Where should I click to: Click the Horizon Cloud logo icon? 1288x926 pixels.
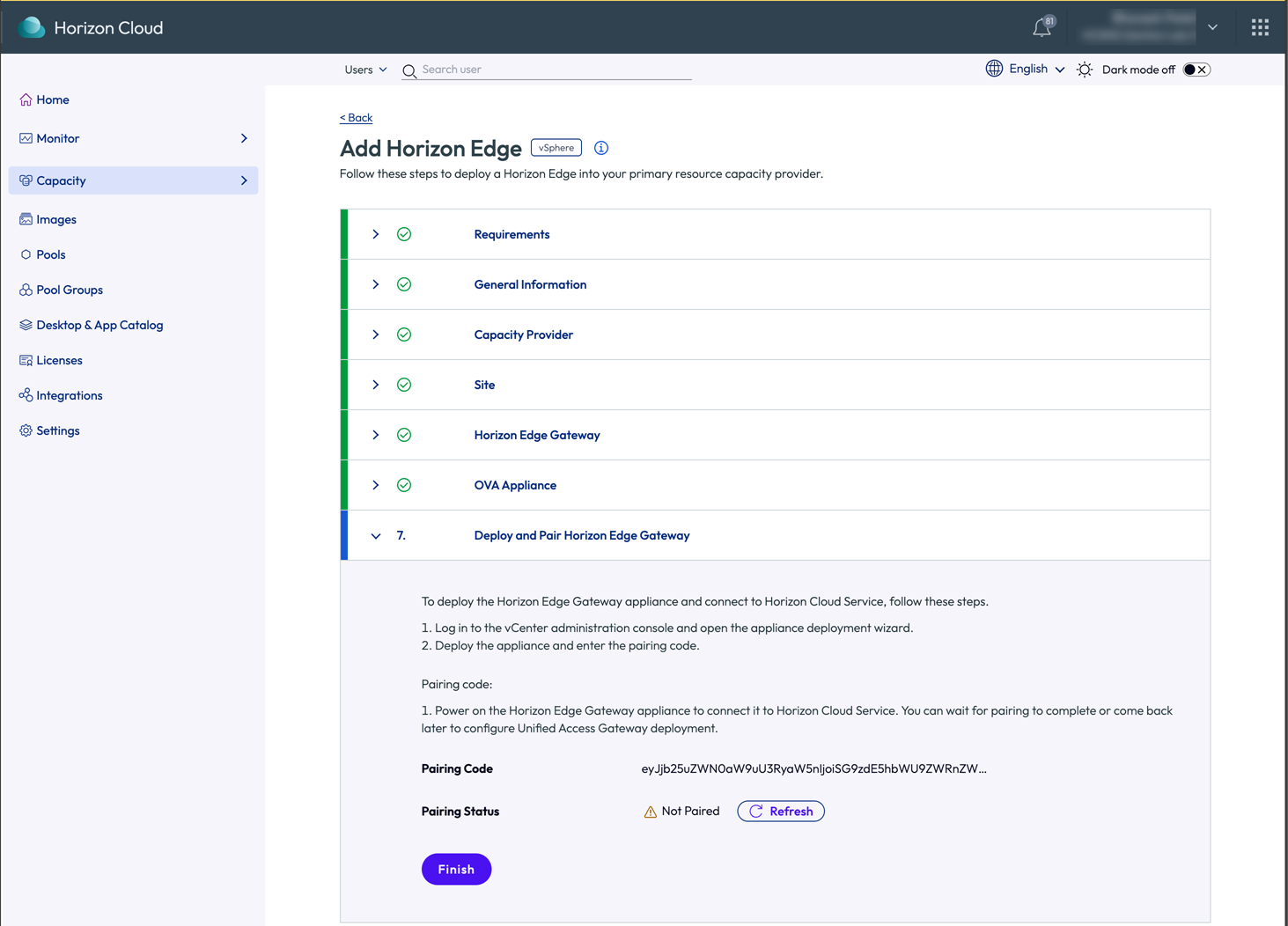point(32,27)
